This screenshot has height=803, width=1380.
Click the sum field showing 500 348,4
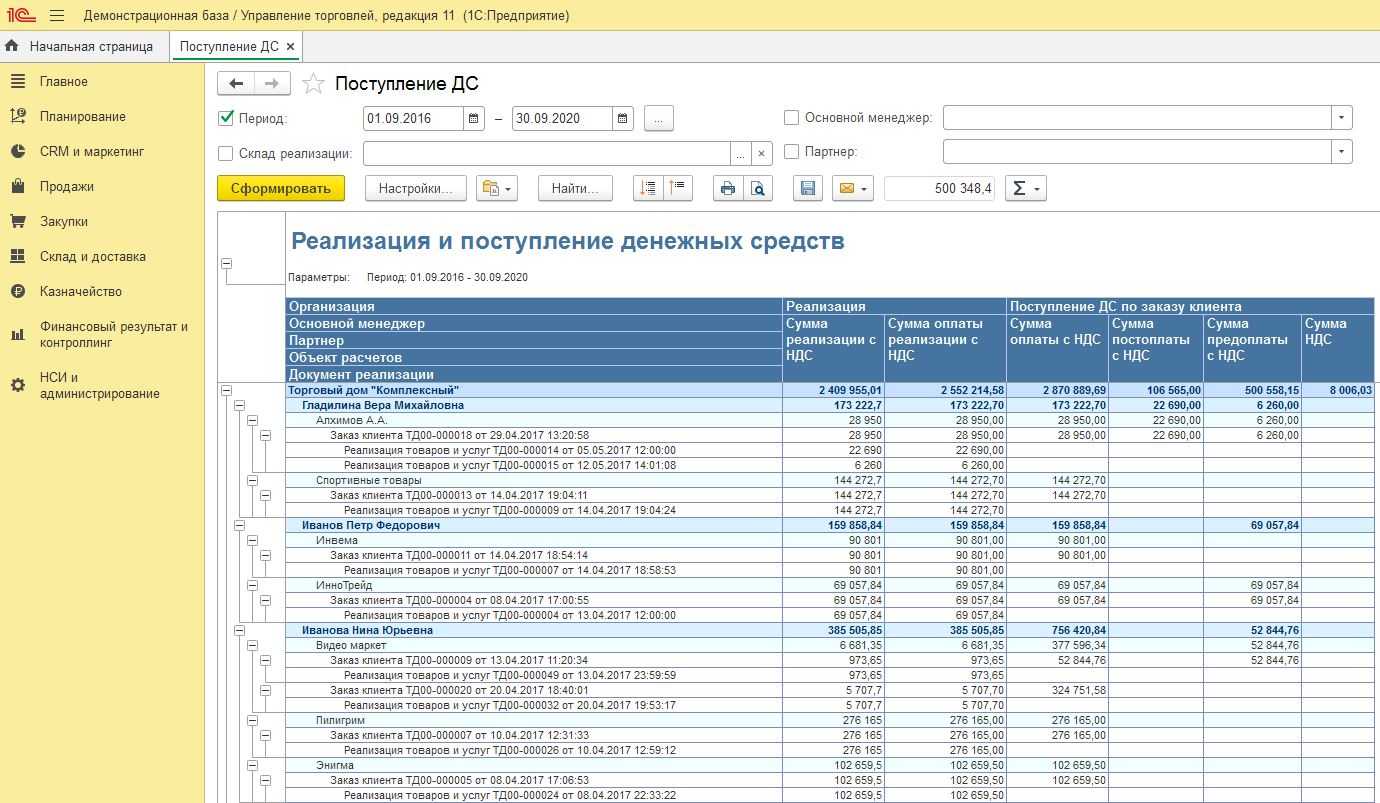(940, 188)
